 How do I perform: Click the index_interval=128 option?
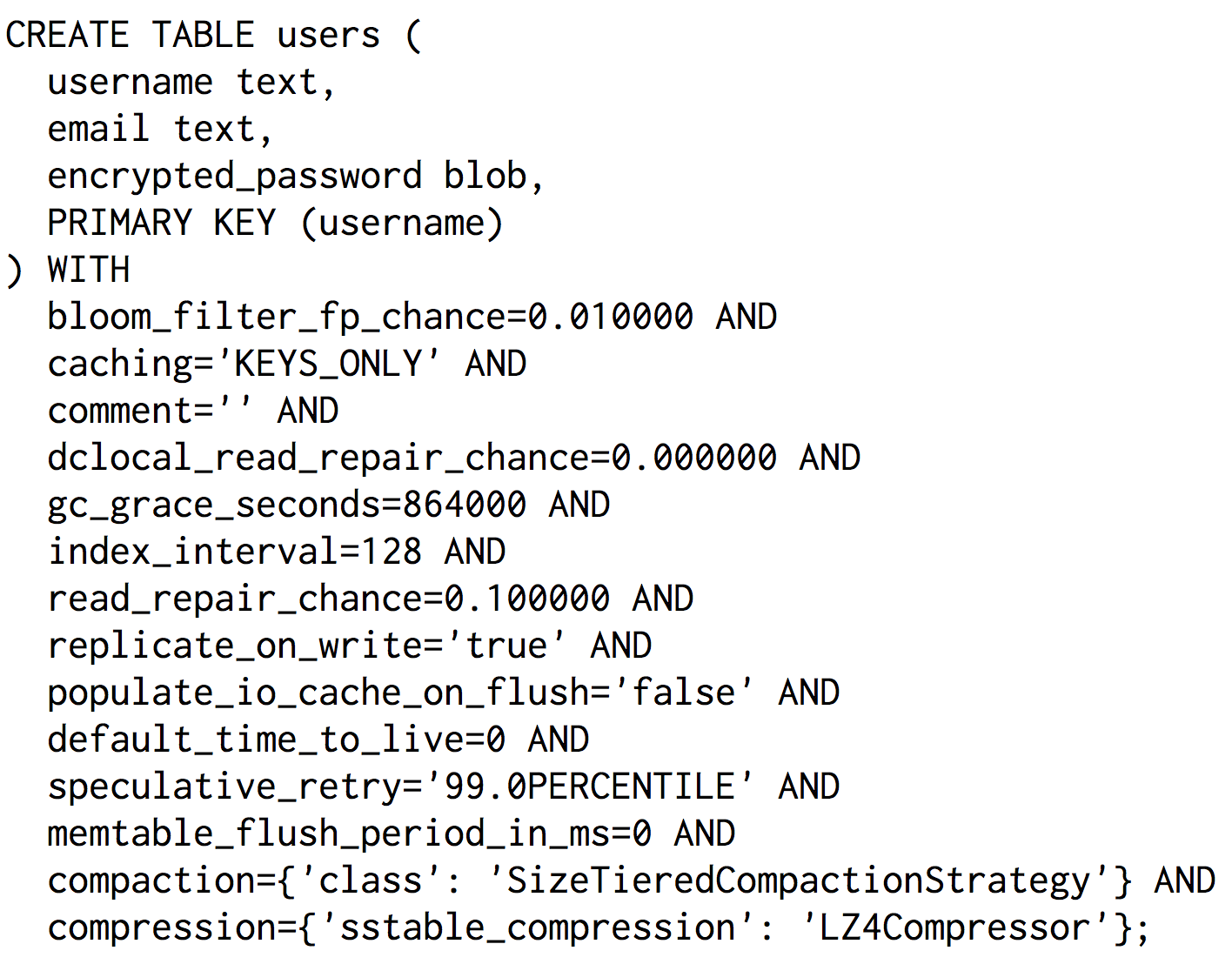click(x=235, y=552)
